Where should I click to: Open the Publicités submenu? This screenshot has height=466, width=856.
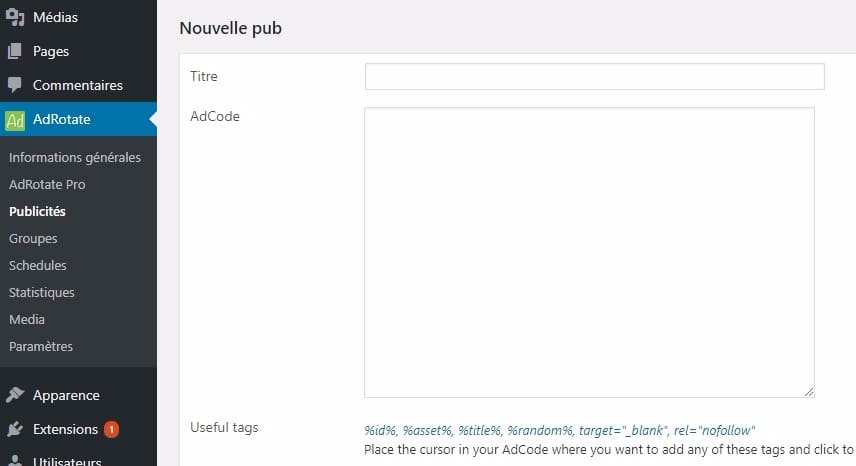pyautogui.click(x=37, y=211)
